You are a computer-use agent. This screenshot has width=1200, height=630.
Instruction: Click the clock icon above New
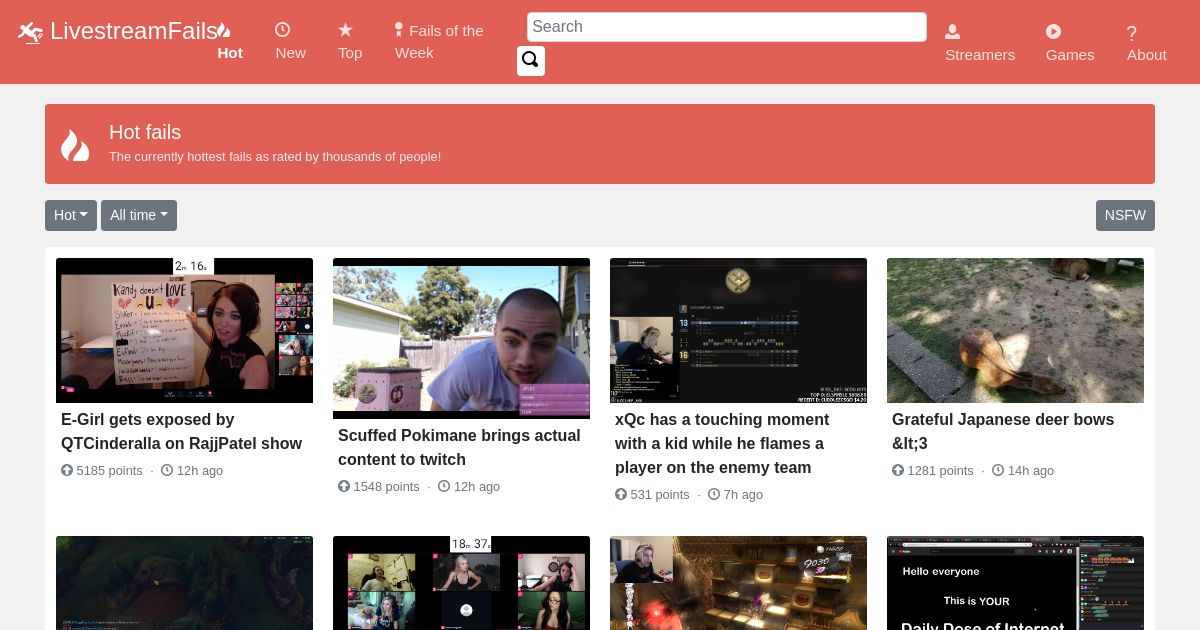point(283,30)
